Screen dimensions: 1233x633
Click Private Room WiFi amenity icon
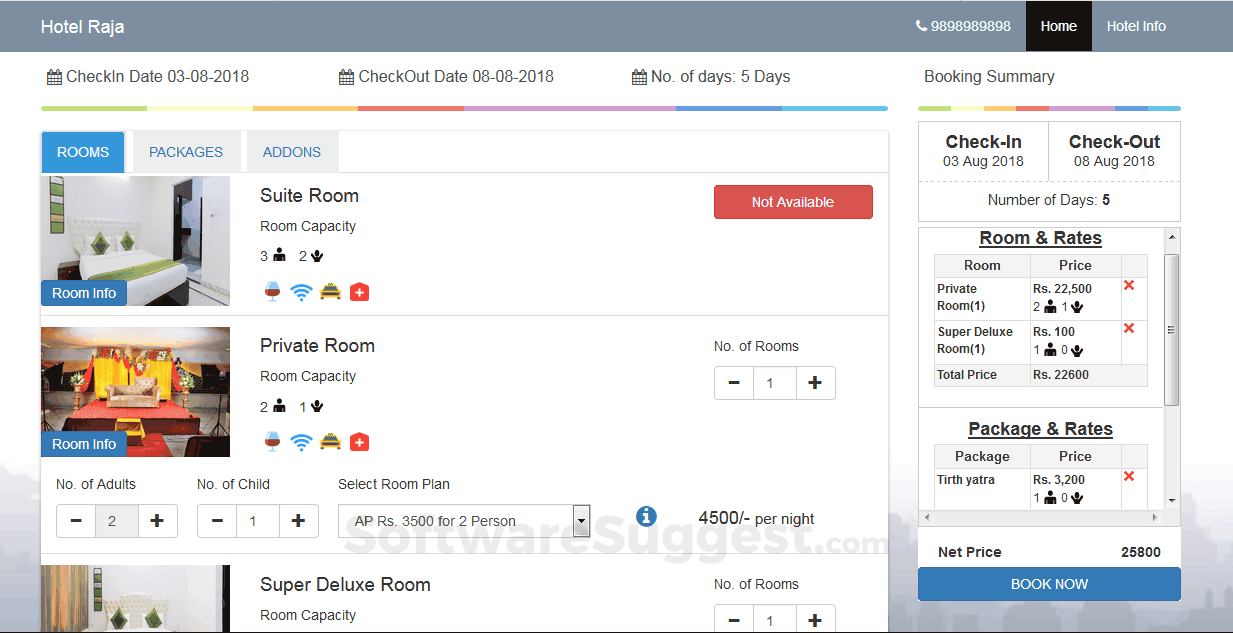301,442
